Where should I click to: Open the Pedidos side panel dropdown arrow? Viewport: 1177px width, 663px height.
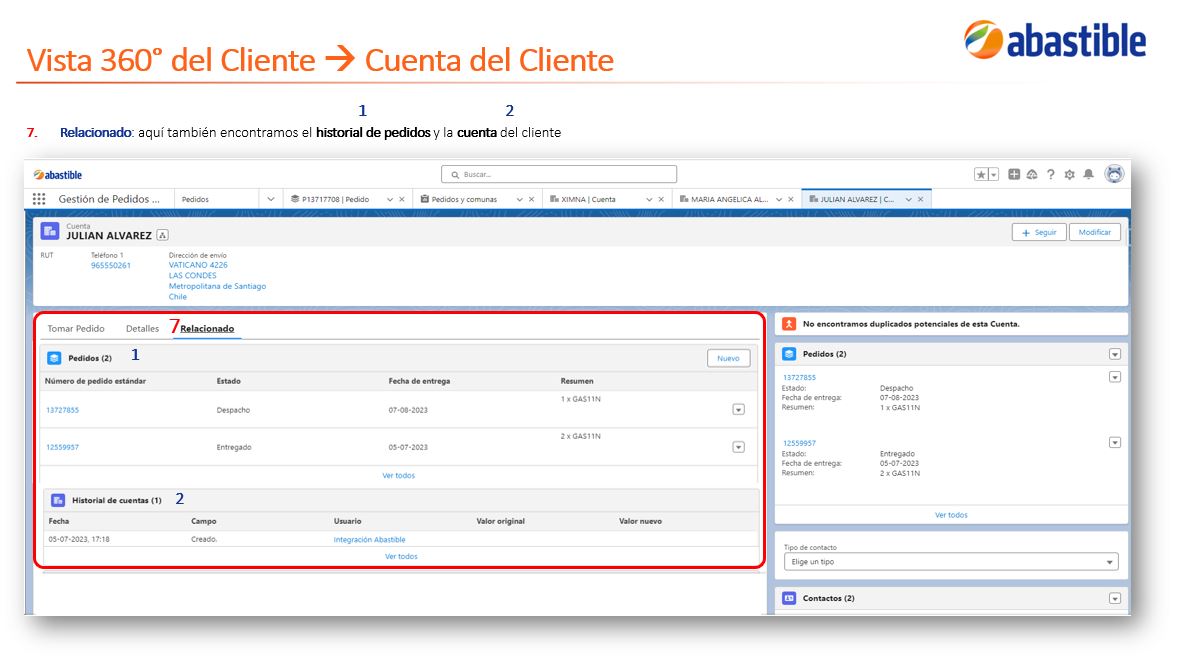[x=1115, y=354]
